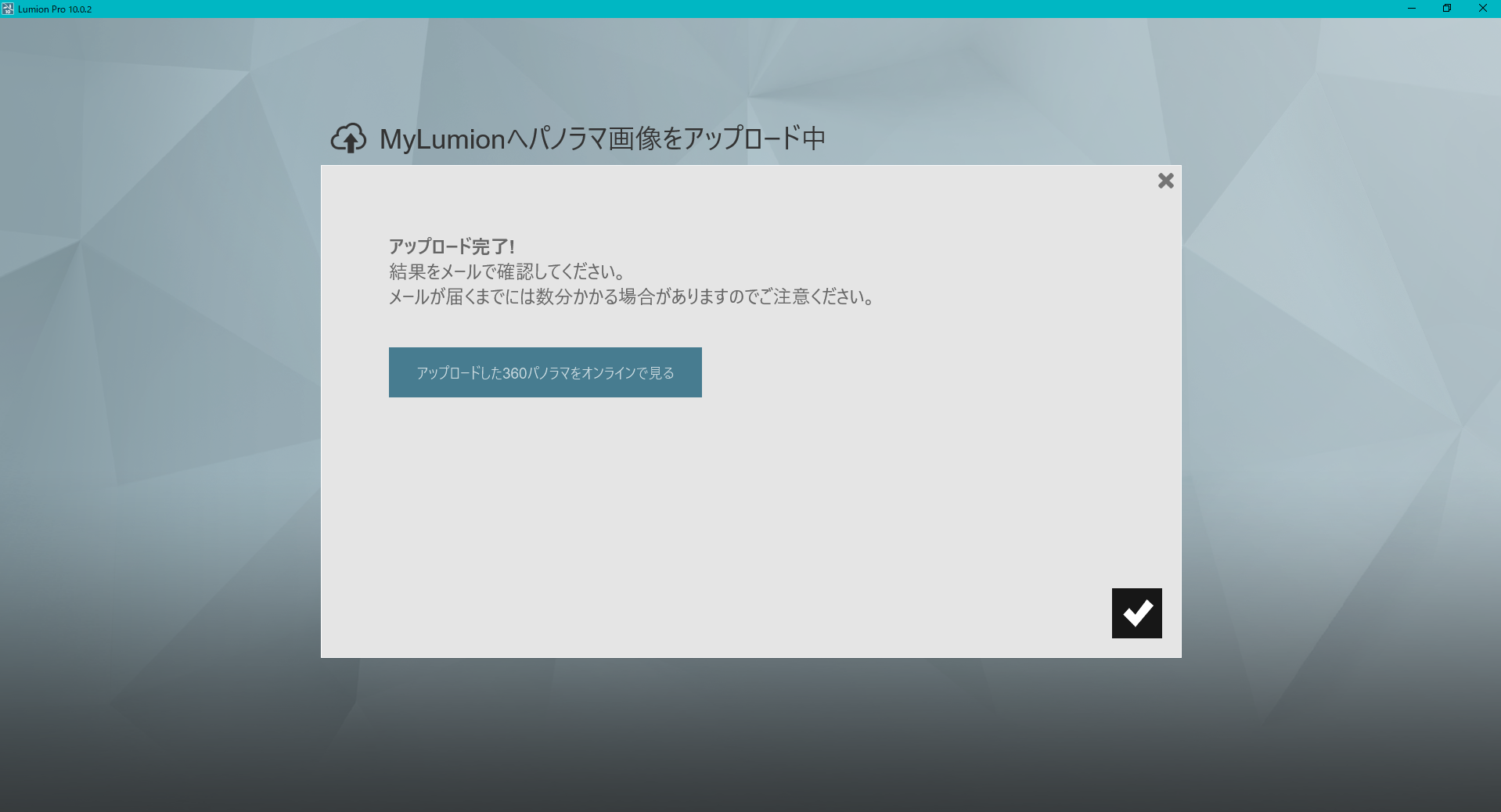Click the cloud upload icon beside MyLumion title
Image resolution: width=1501 pixels, height=812 pixels.
click(x=348, y=138)
